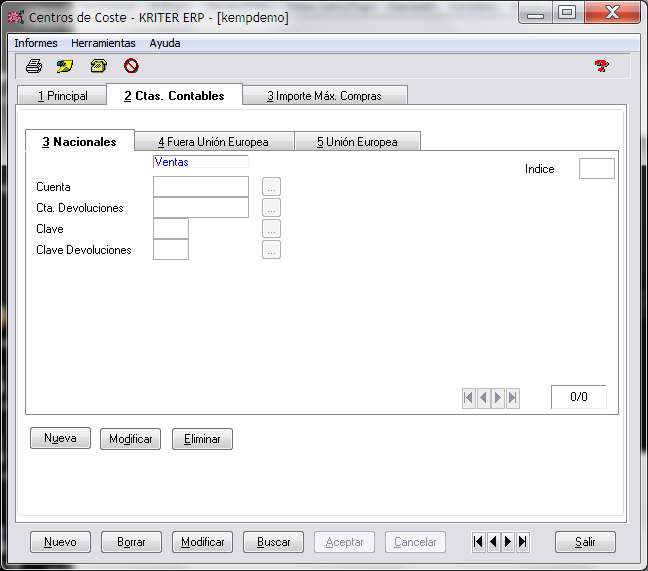
Task: Click the Eliminar button
Action: (202, 439)
